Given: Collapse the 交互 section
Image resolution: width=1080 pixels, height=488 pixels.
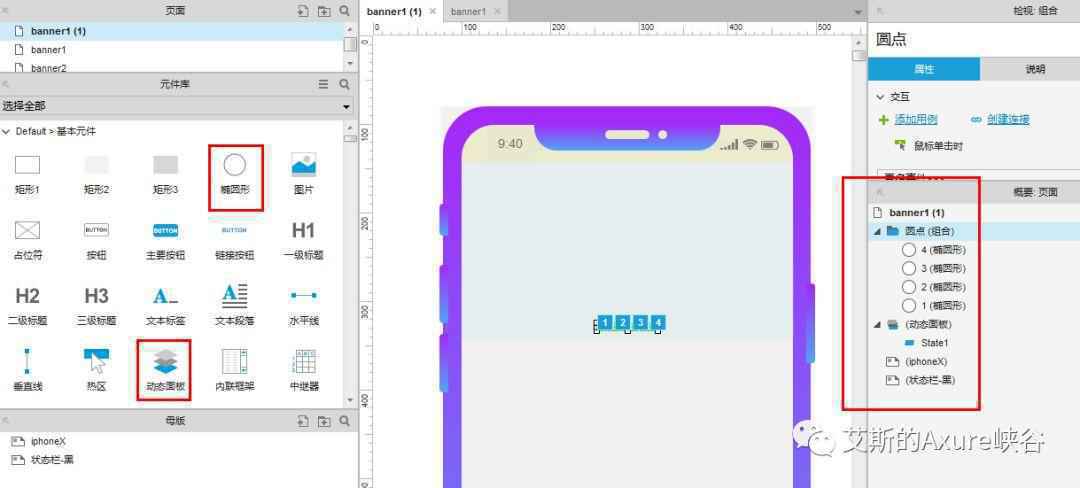Looking at the screenshot, I should point(880,97).
